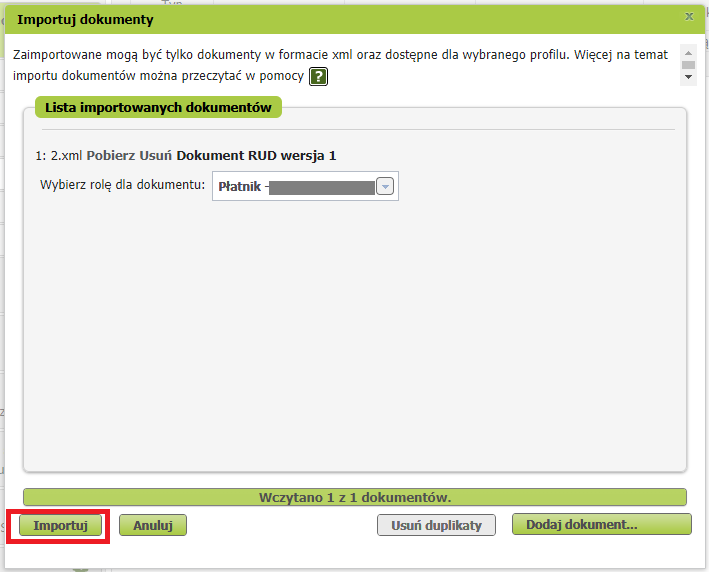
Task: Click the Importuj dokumenty title bar
Action: click(x=355, y=19)
